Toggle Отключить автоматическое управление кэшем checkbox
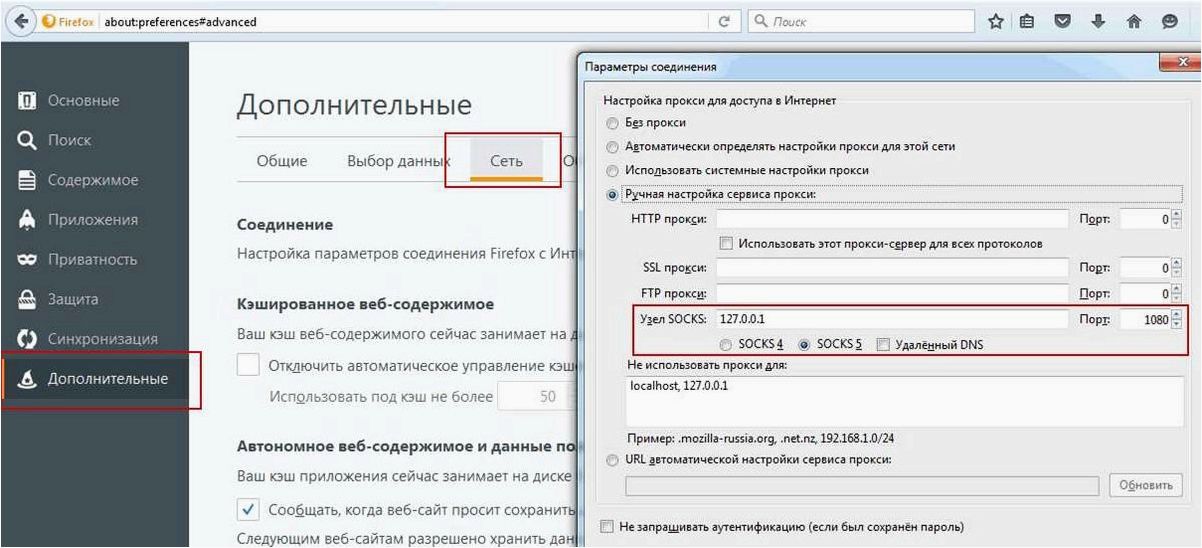The image size is (1202, 548). 248,365
